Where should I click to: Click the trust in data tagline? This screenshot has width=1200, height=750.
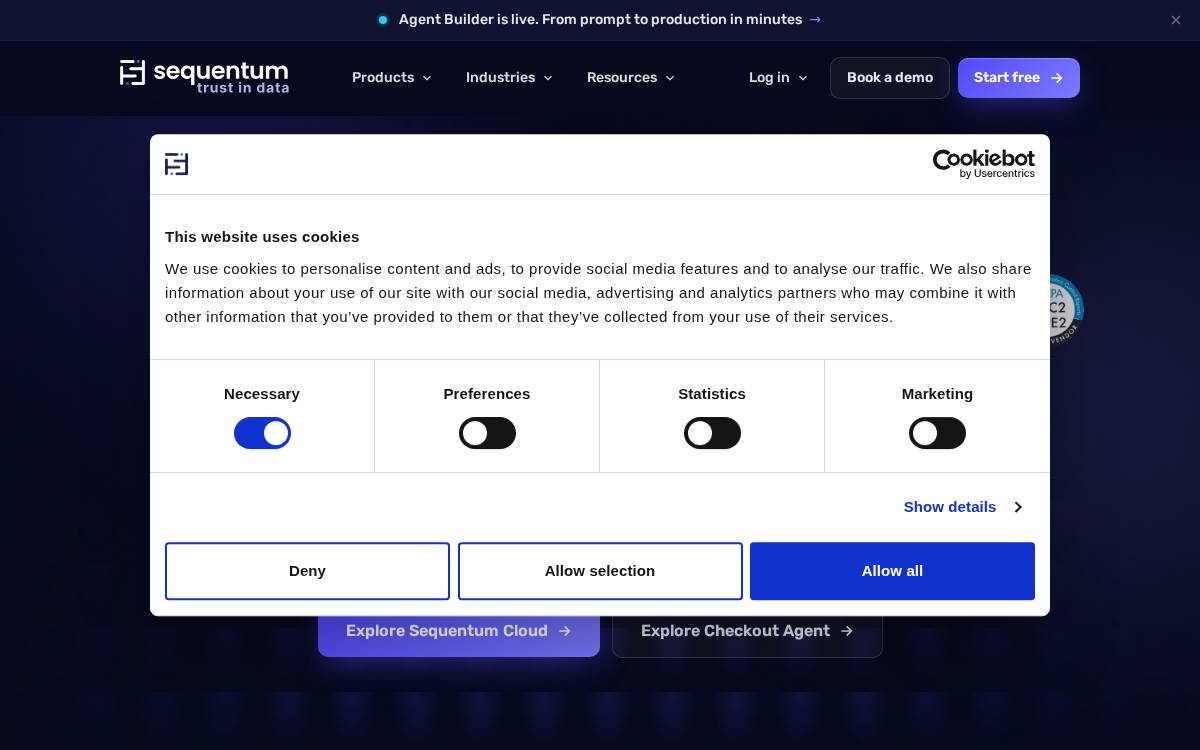tap(243, 88)
